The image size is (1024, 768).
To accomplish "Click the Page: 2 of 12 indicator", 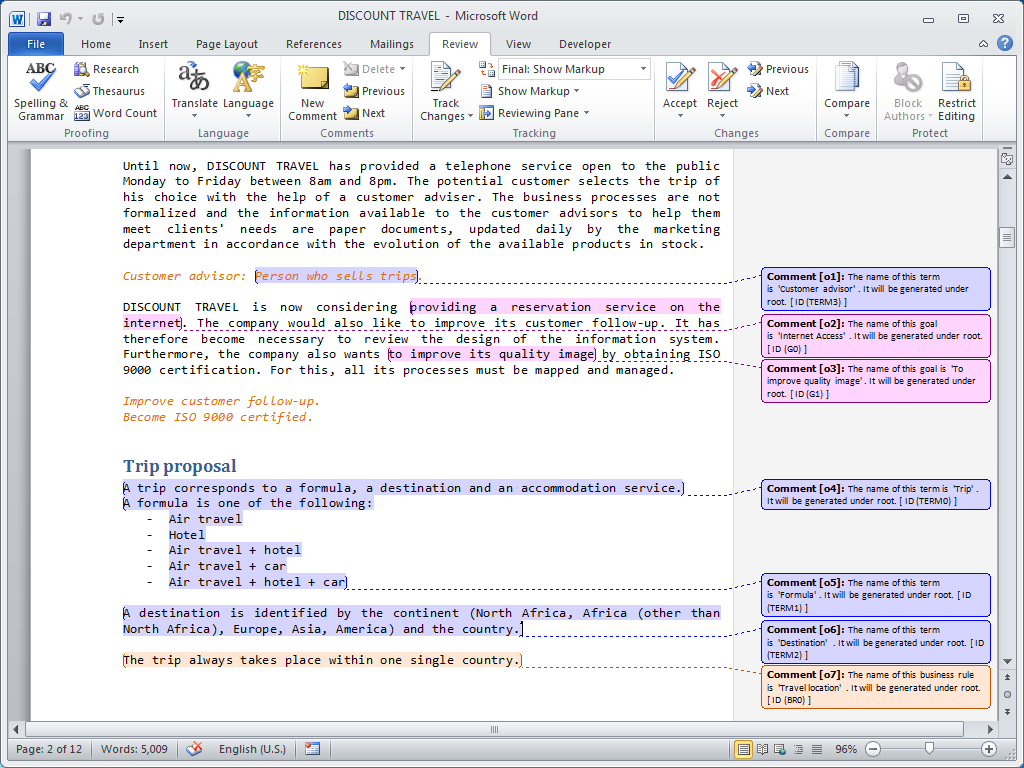I will (49, 749).
